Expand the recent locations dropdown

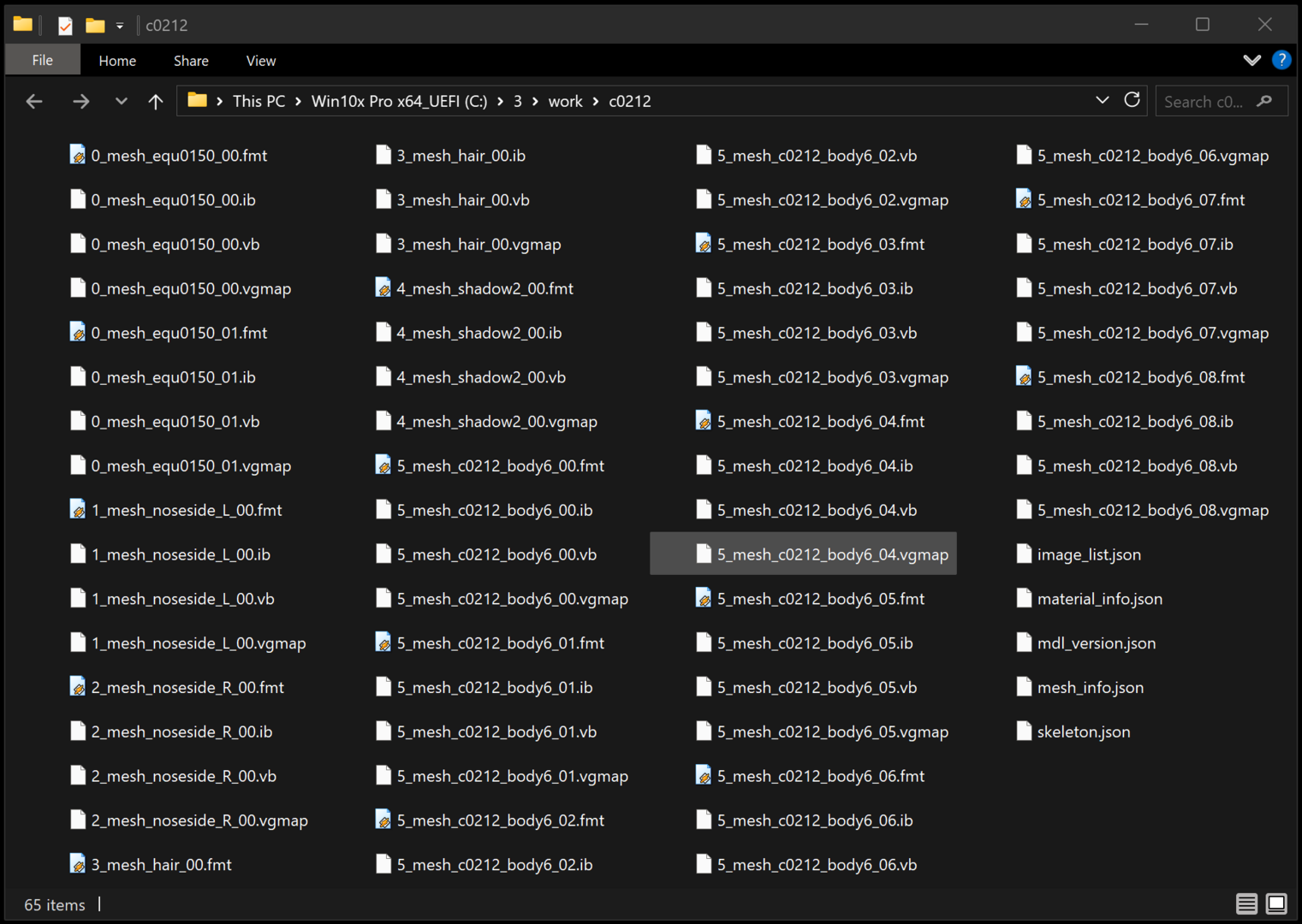coord(121,102)
